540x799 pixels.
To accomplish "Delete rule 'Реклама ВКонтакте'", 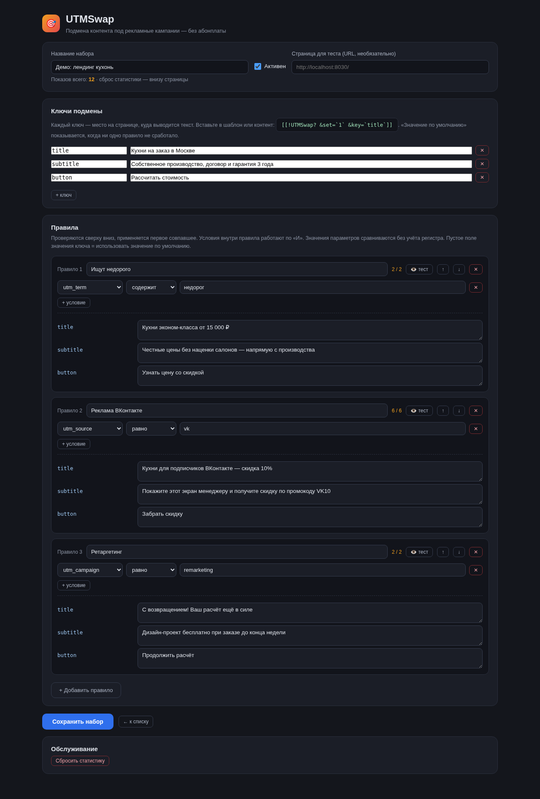I will 476,411.
